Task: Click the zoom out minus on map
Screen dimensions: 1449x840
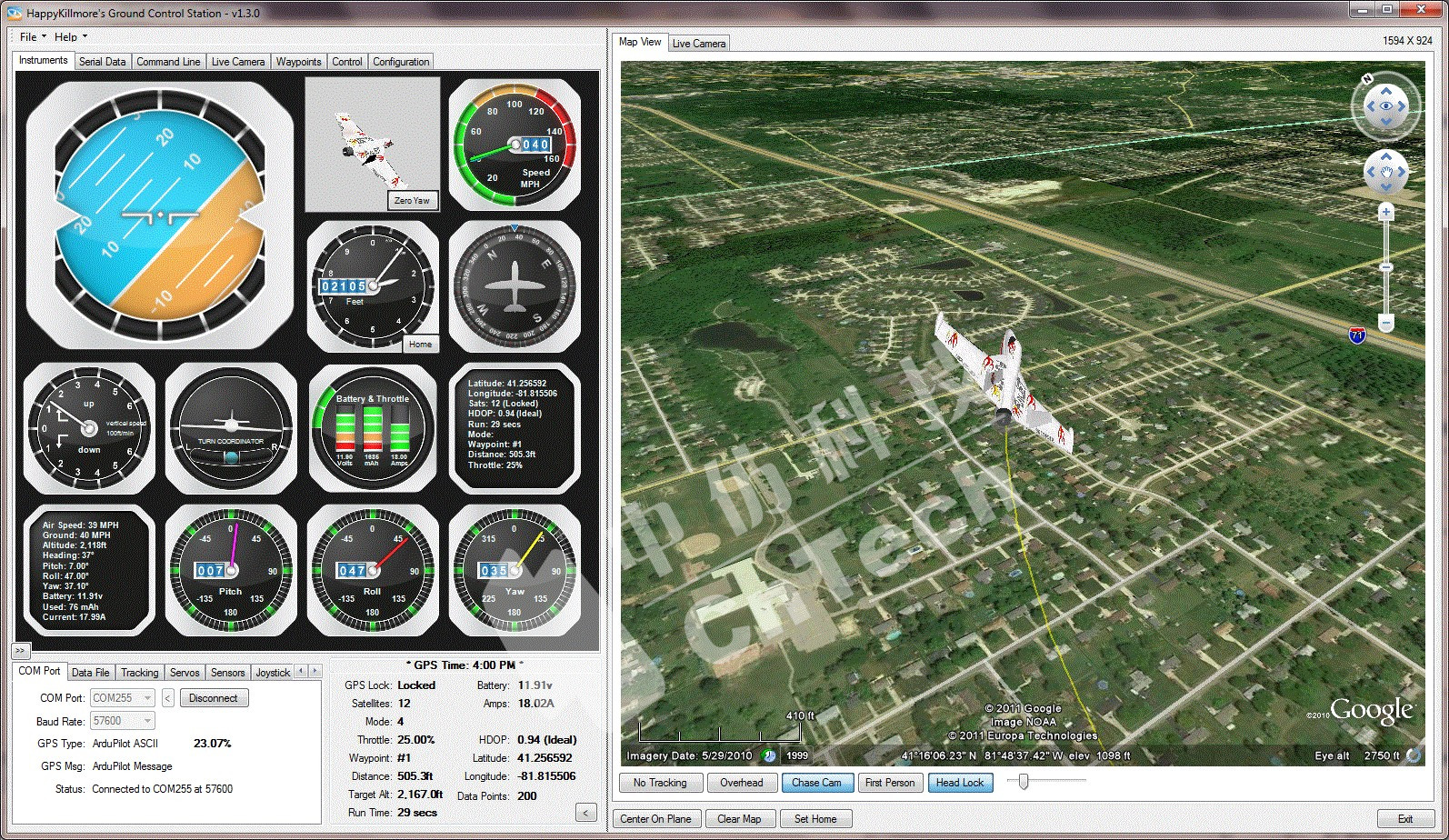Action: tap(1385, 323)
